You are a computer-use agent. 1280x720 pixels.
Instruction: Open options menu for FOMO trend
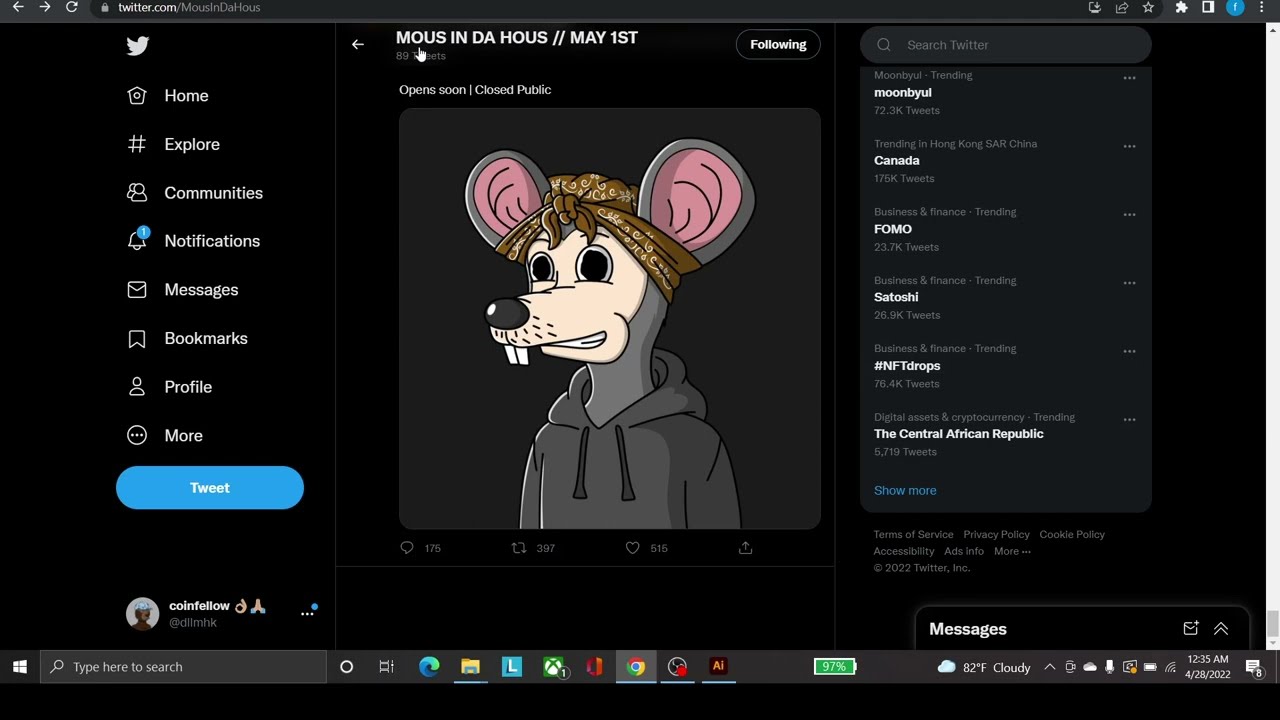click(x=1129, y=214)
